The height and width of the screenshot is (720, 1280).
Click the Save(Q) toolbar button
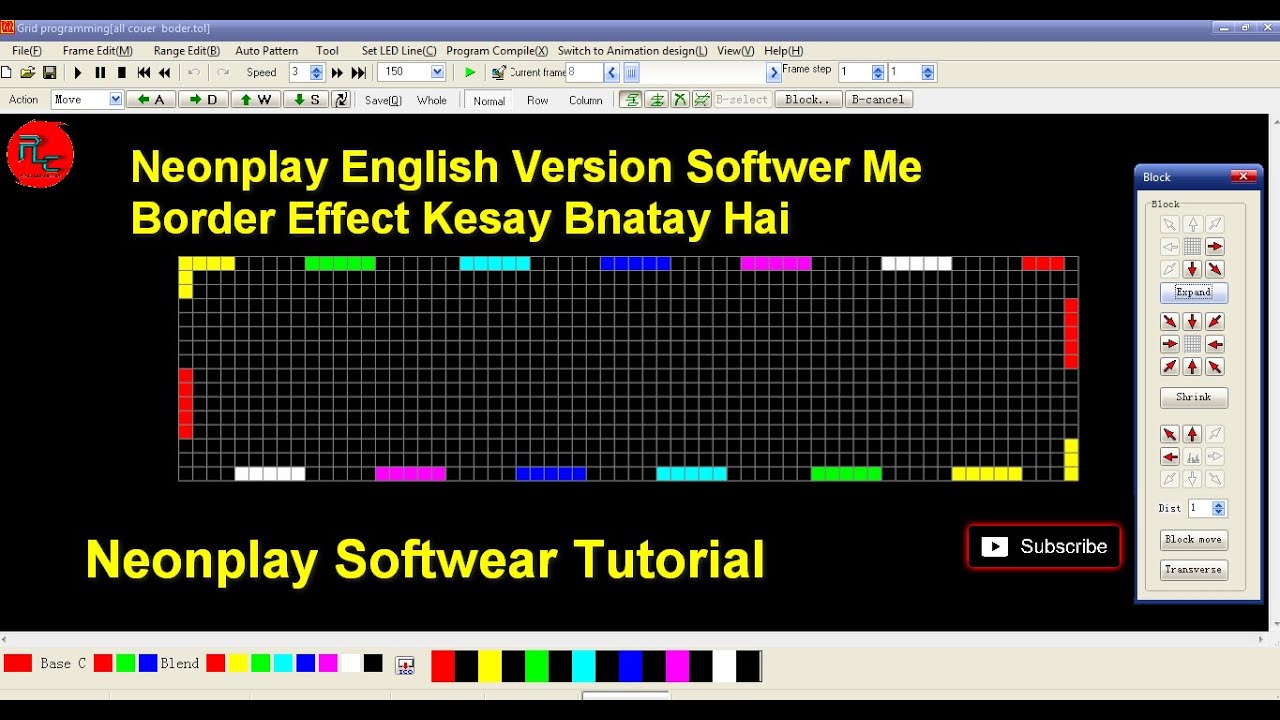(x=383, y=100)
